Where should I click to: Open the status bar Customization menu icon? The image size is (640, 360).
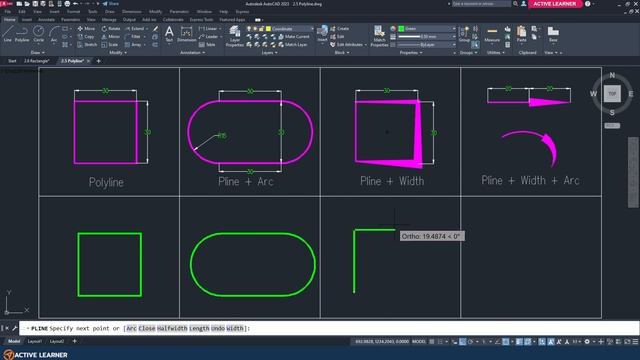point(635,342)
